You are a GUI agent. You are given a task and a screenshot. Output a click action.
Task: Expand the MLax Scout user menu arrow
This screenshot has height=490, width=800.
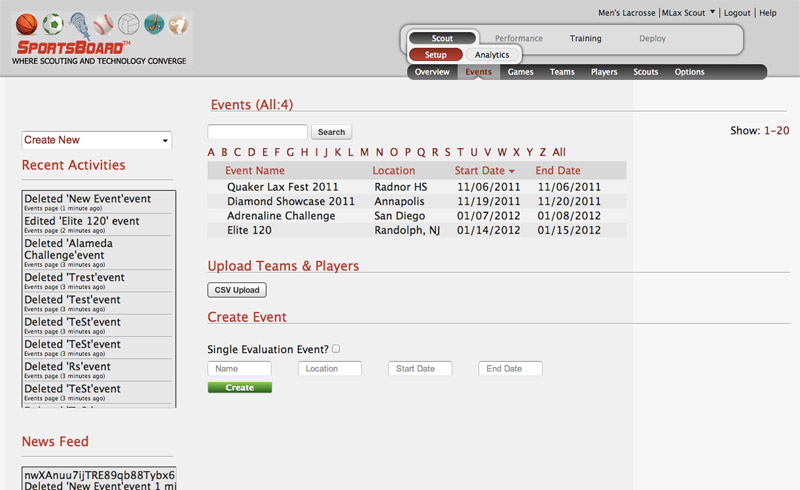tap(712, 13)
